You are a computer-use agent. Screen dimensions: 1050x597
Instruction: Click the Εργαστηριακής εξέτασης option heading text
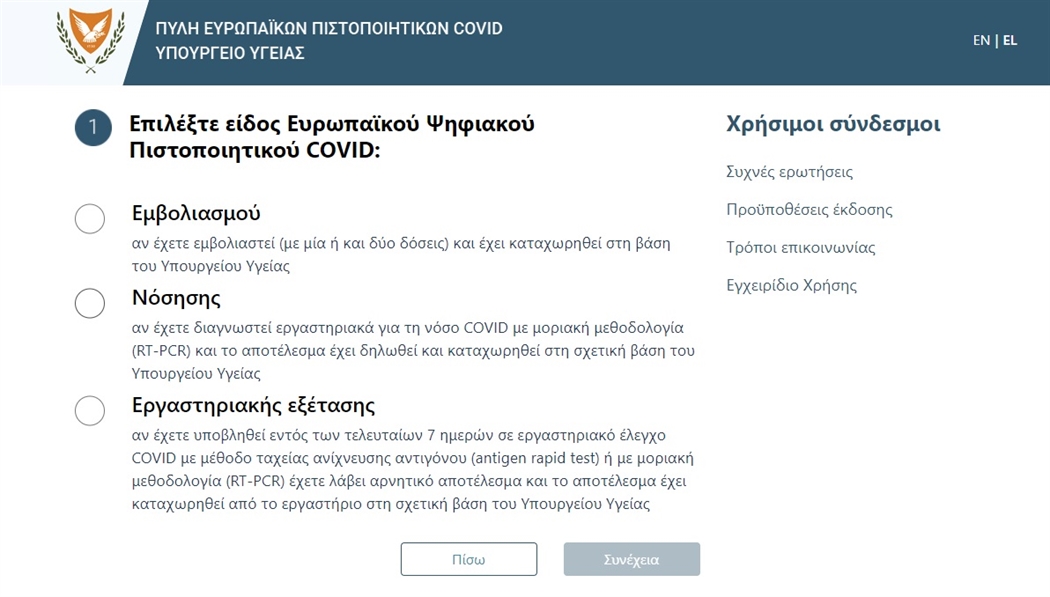tap(253, 406)
